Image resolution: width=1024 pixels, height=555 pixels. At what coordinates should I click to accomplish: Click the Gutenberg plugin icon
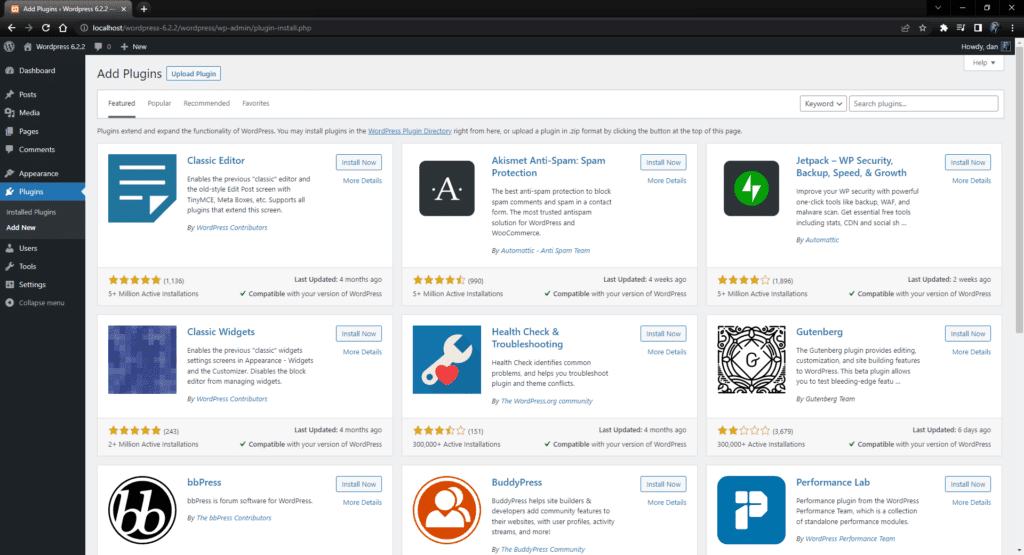pyautogui.click(x=751, y=360)
